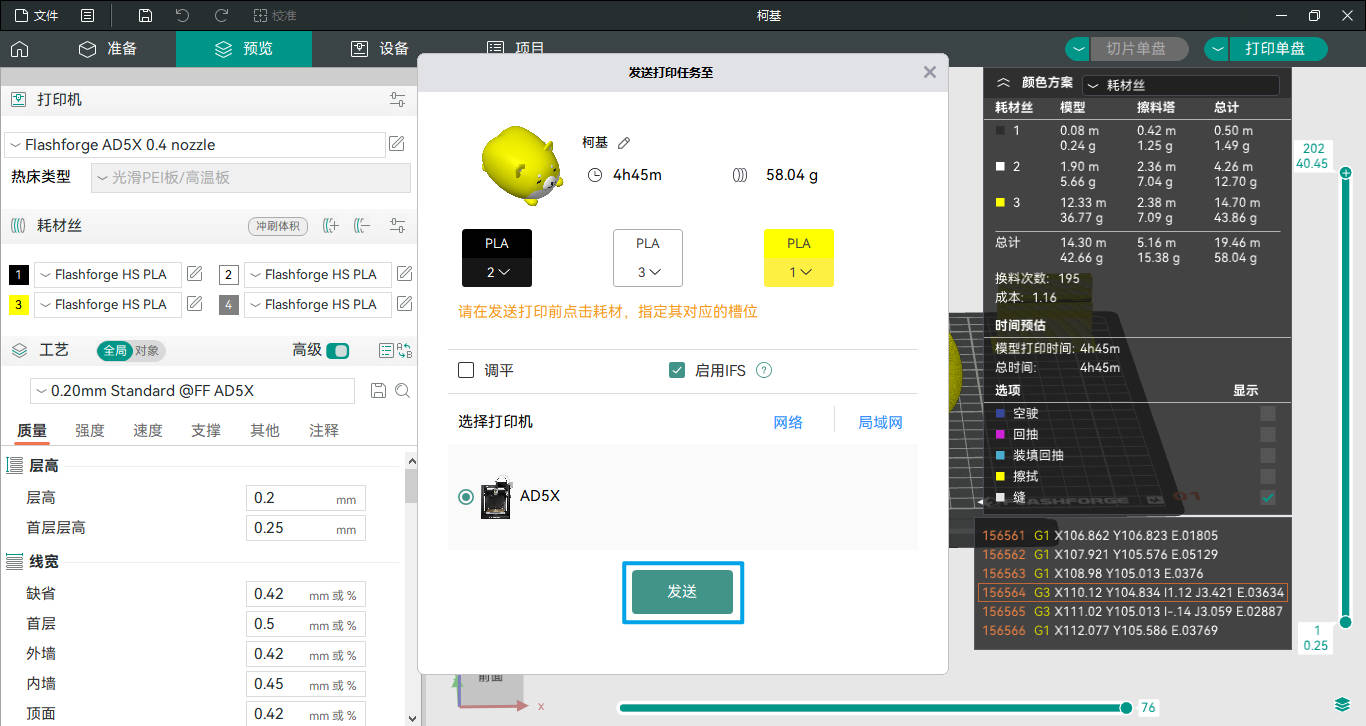Image resolution: width=1366 pixels, height=726 pixels.
Task: Switch printer list to 局域网
Action: (880, 422)
